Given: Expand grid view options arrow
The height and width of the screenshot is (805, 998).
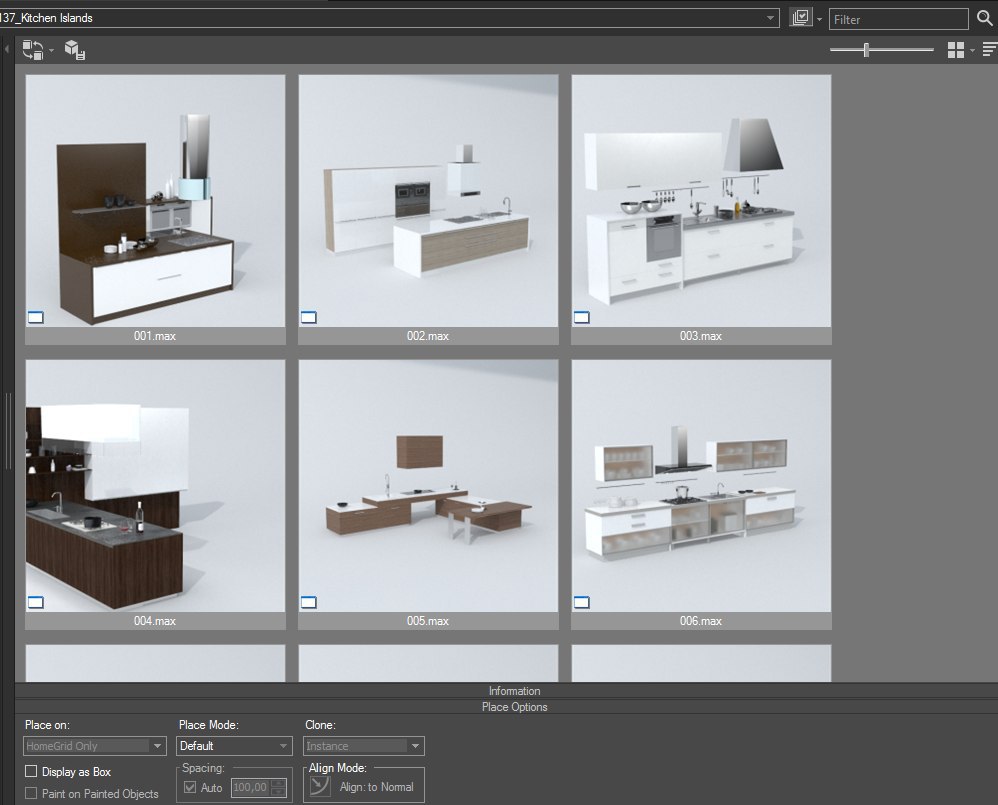Looking at the screenshot, I should (972, 50).
